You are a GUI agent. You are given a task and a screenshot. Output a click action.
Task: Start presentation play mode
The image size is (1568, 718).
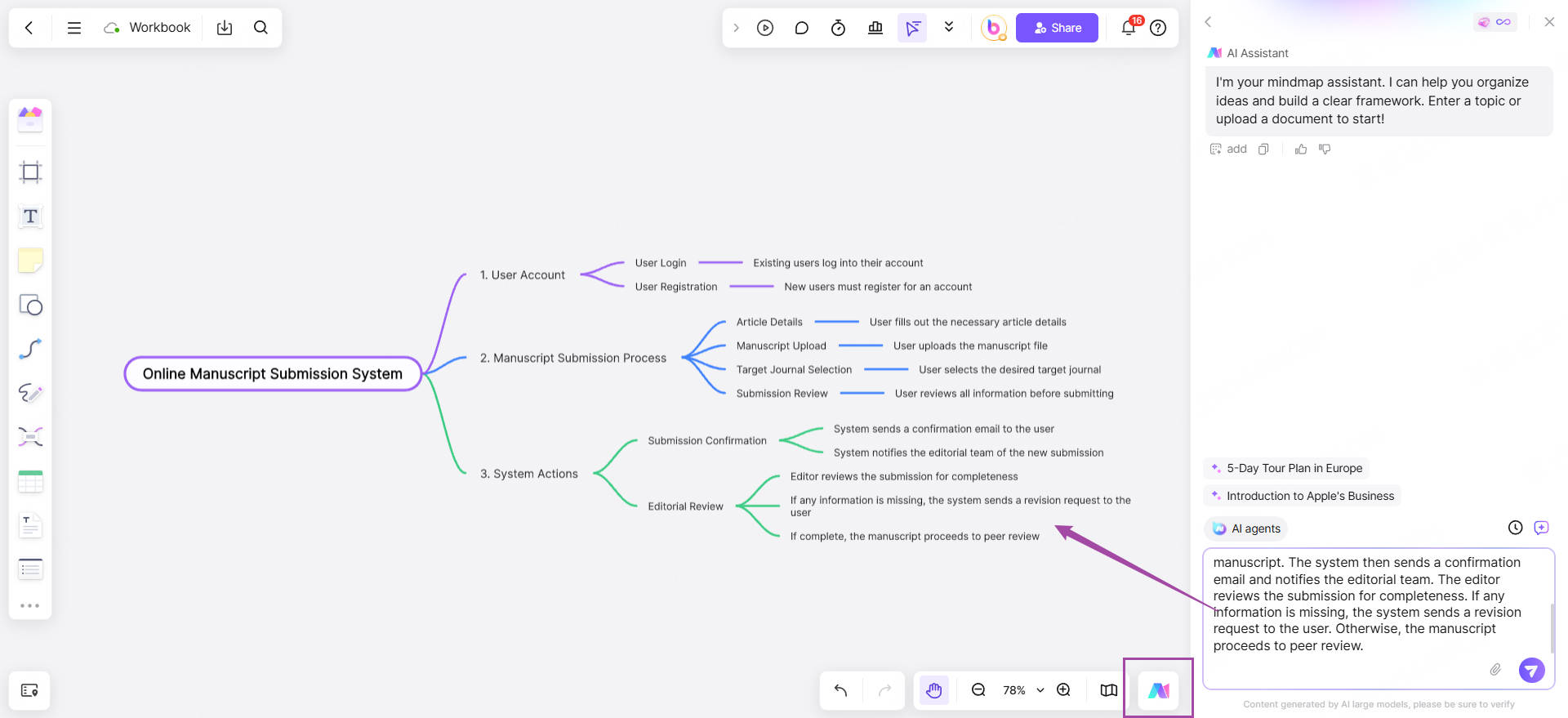point(764,28)
